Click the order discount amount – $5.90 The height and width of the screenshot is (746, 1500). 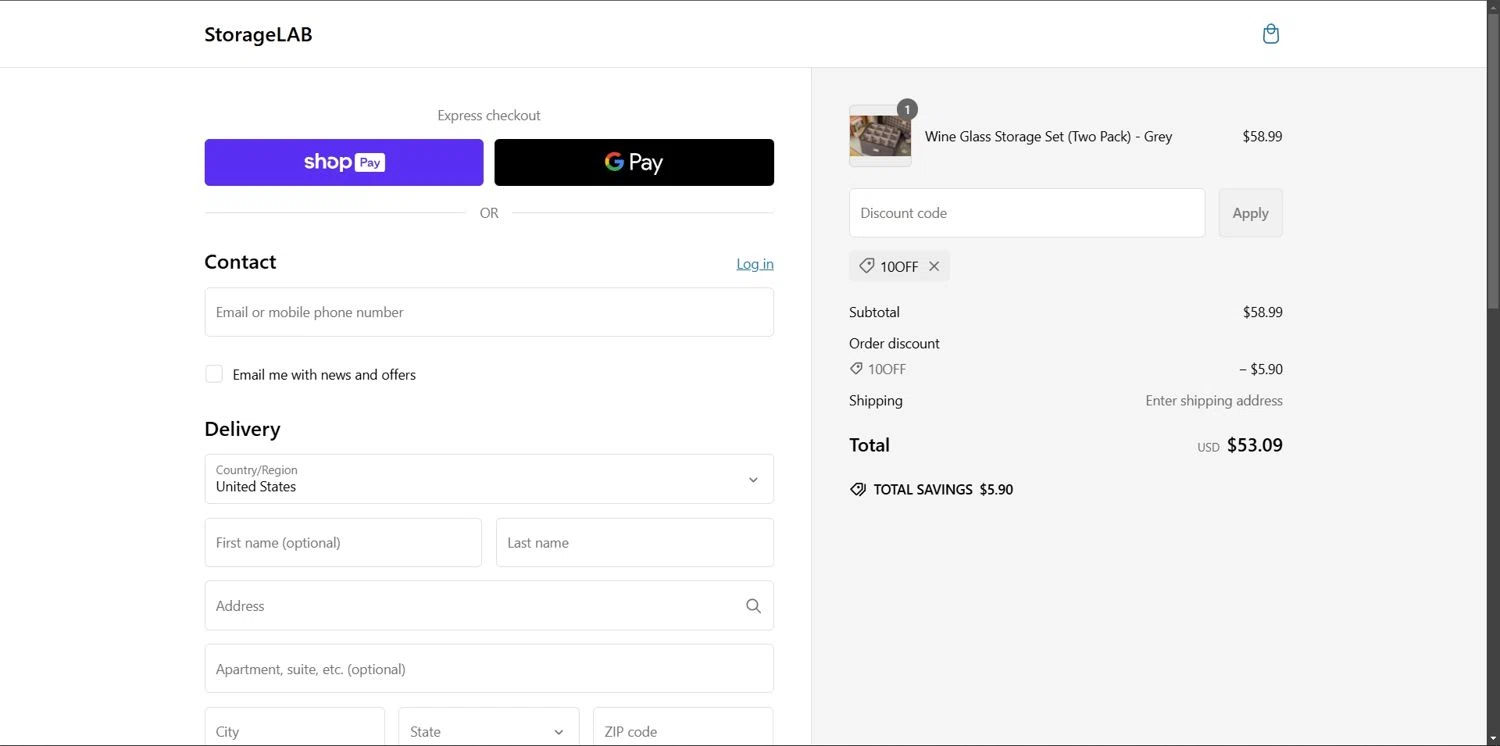(1261, 369)
